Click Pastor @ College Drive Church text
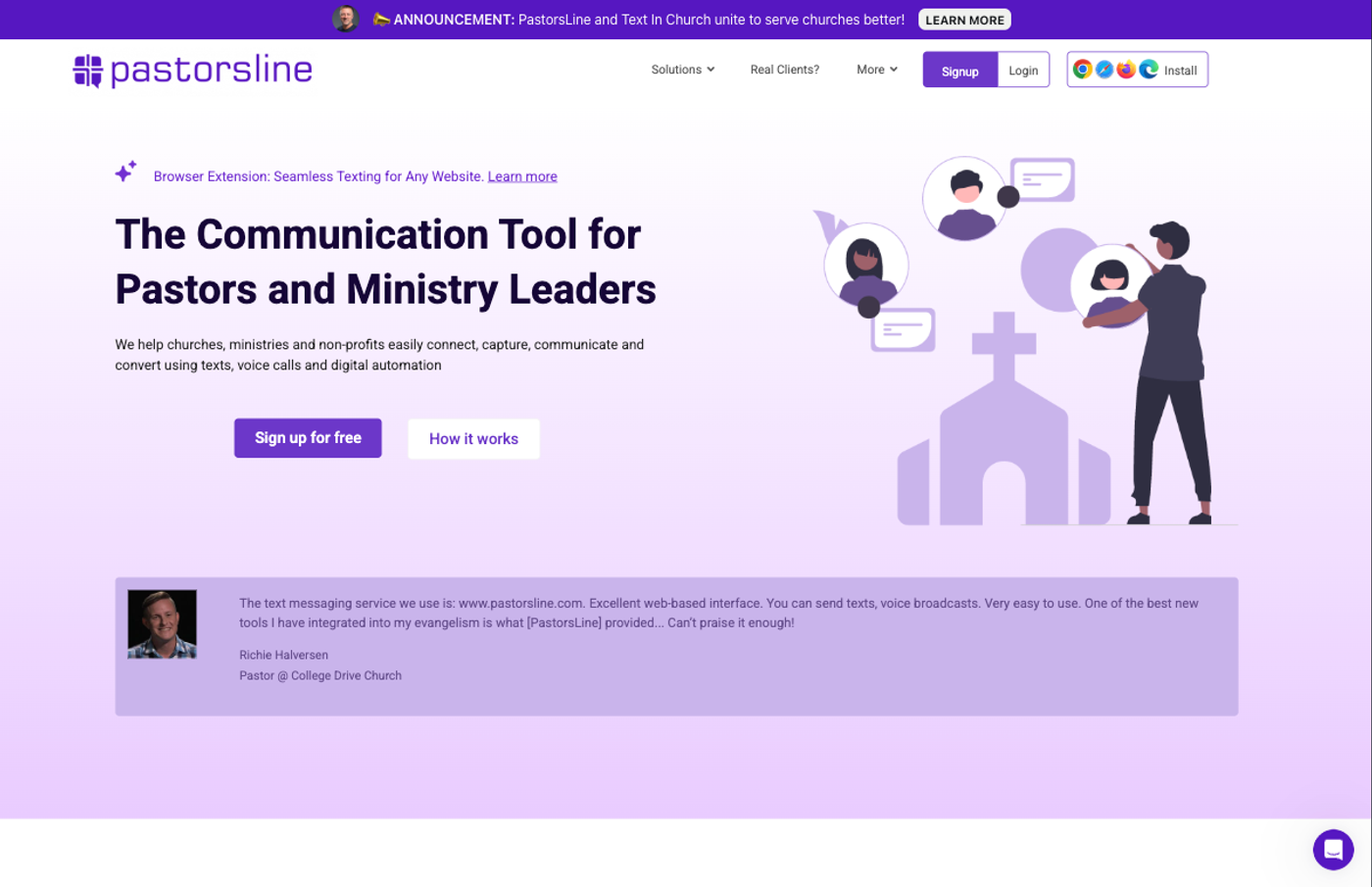1372x887 pixels. [x=320, y=675]
